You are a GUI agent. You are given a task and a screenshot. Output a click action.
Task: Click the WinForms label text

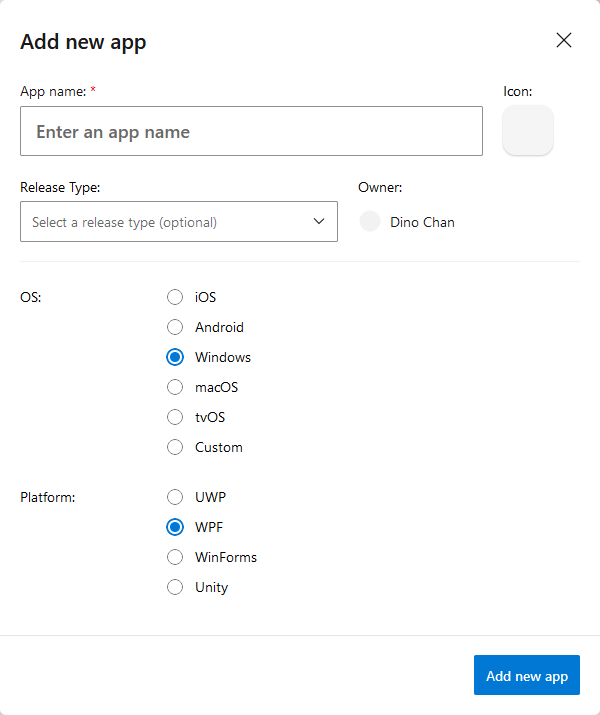(226, 557)
